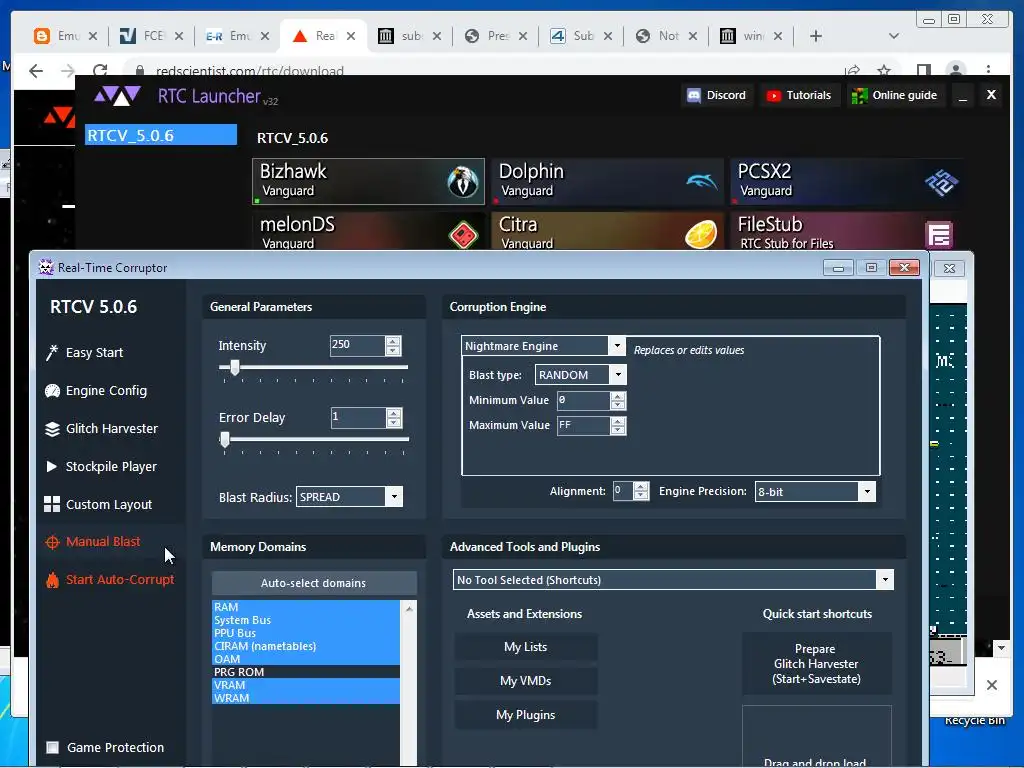Click melonDS red diamond icon

463,234
